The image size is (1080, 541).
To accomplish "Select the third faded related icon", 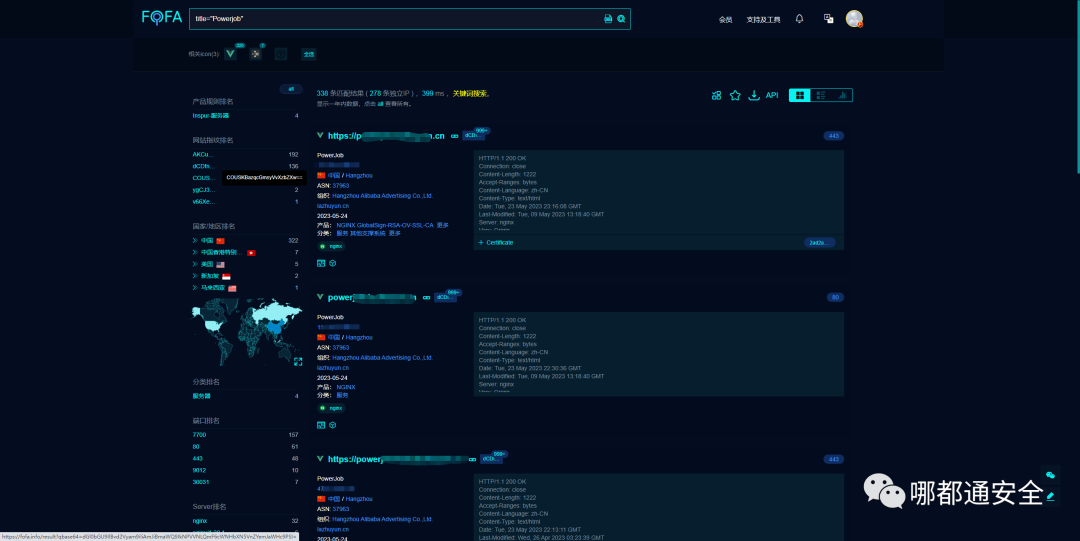I will pyautogui.click(x=281, y=54).
